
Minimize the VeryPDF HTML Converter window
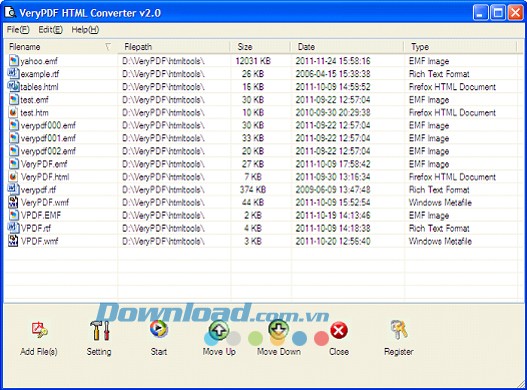coord(480,13)
